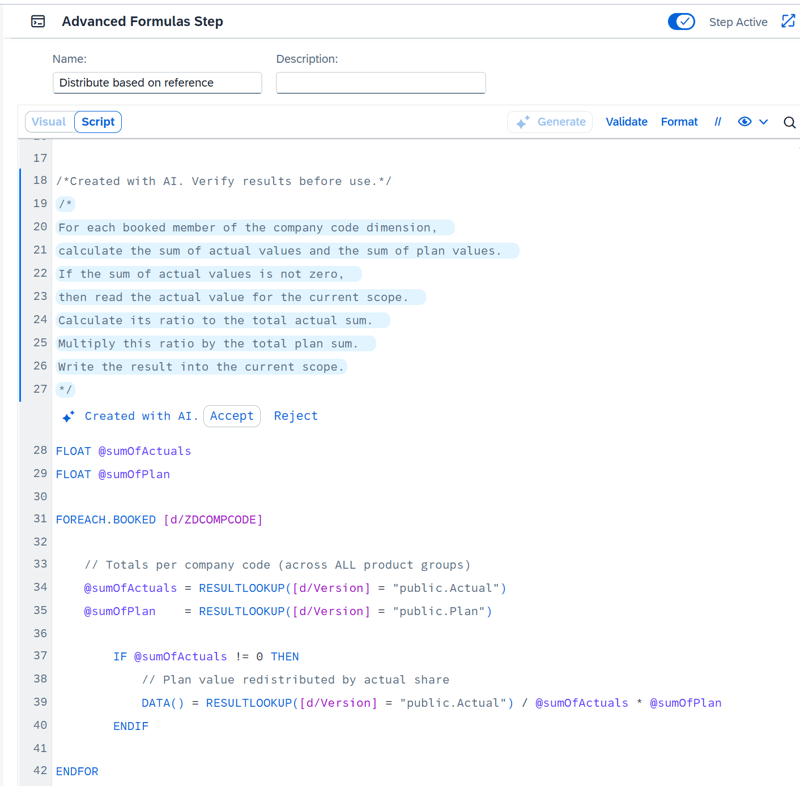This screenshot has width=800, height=786.
Task: Toggle the Step Active switch
Action: coord(681,21)
